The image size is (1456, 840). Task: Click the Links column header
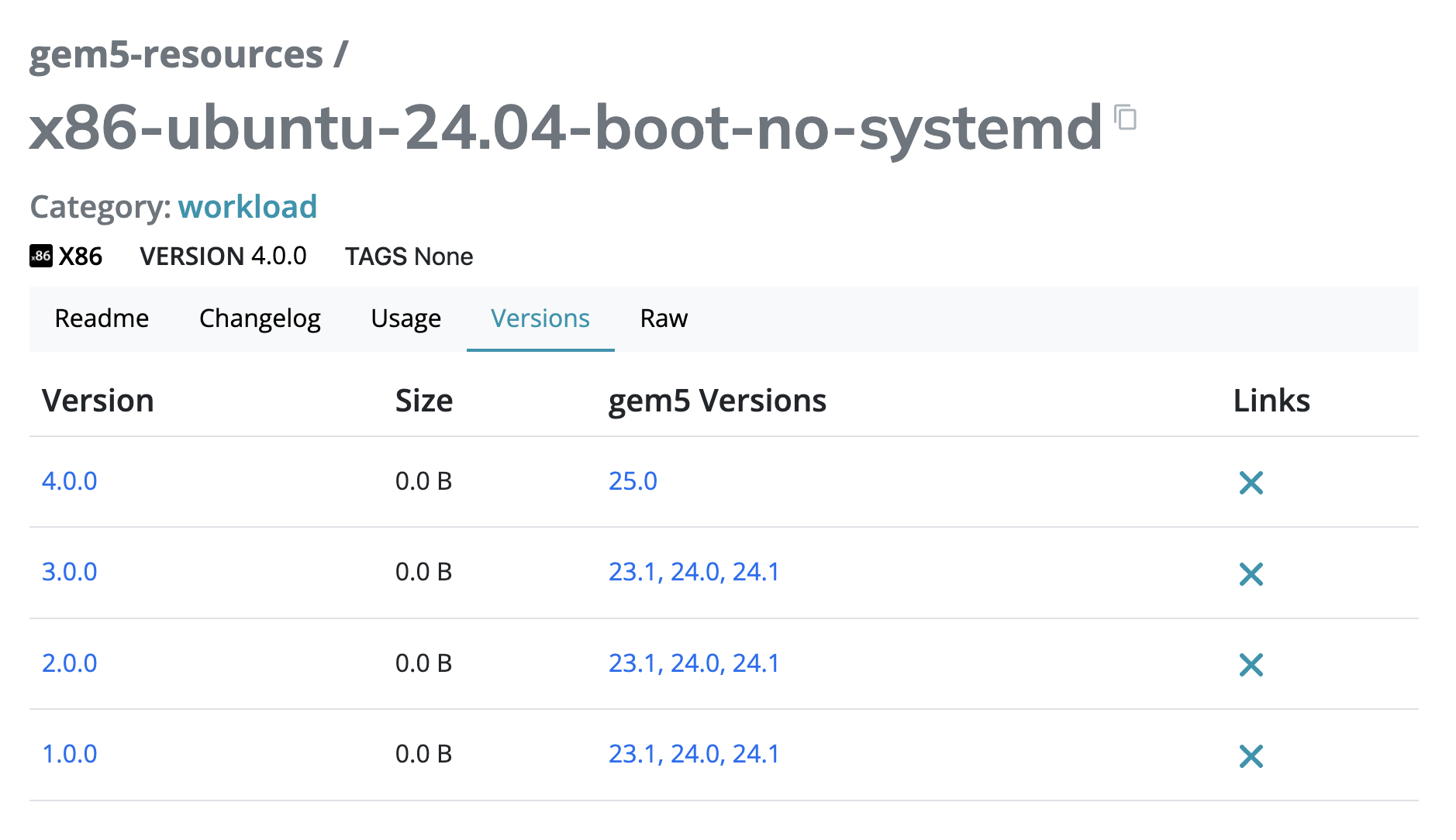tap(1271, 401)
